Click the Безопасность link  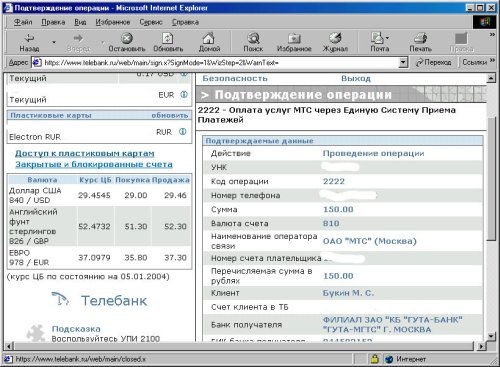click(235, 79)
